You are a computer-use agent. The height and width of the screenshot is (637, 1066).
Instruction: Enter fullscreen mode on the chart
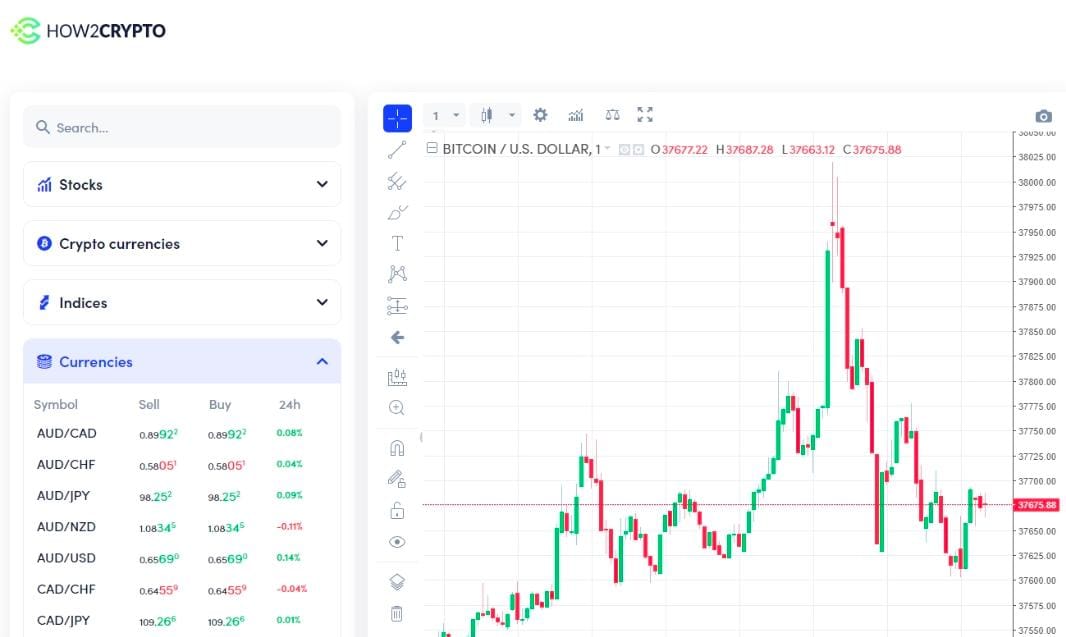(x=644, y=115)
